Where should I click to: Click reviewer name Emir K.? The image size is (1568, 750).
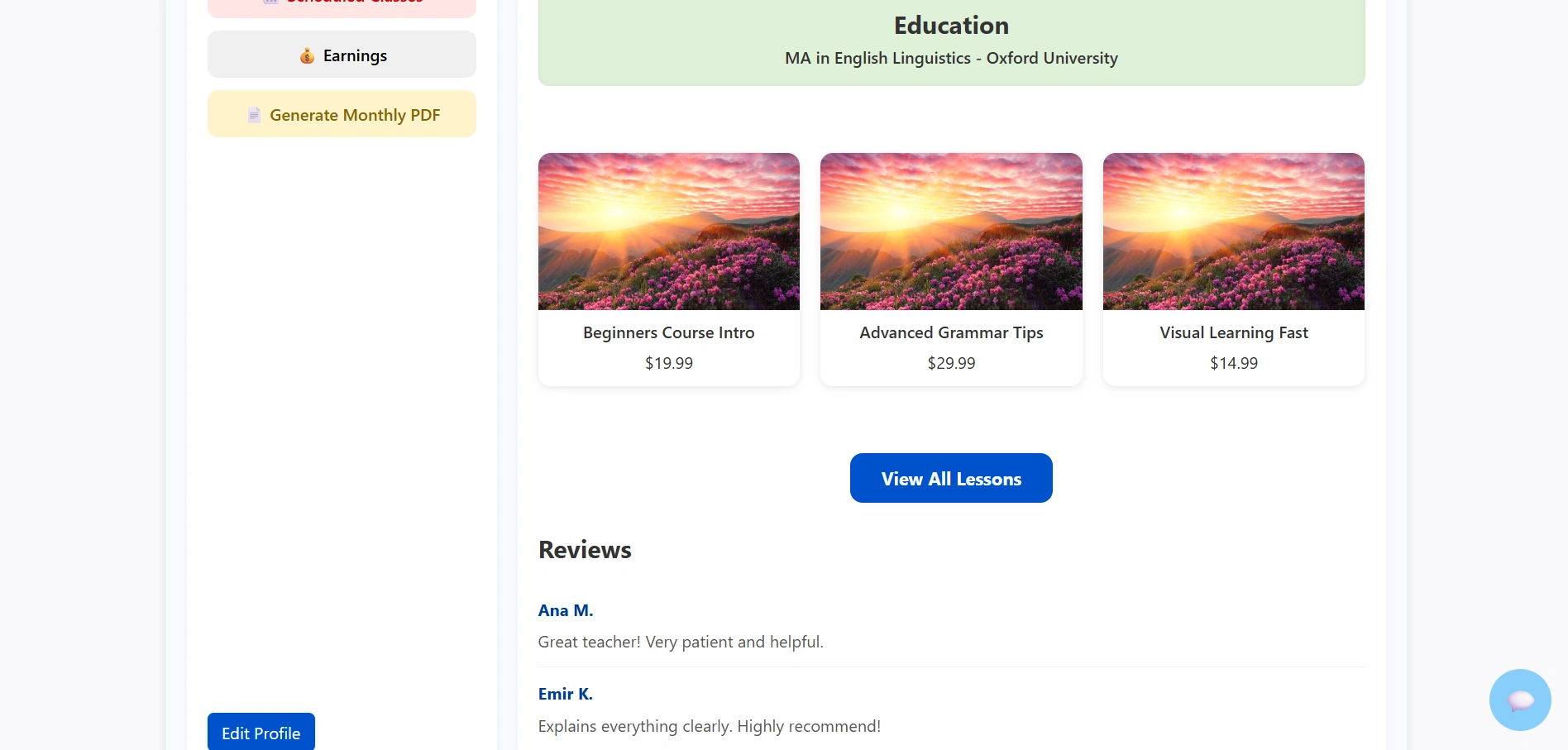(566, 694)
